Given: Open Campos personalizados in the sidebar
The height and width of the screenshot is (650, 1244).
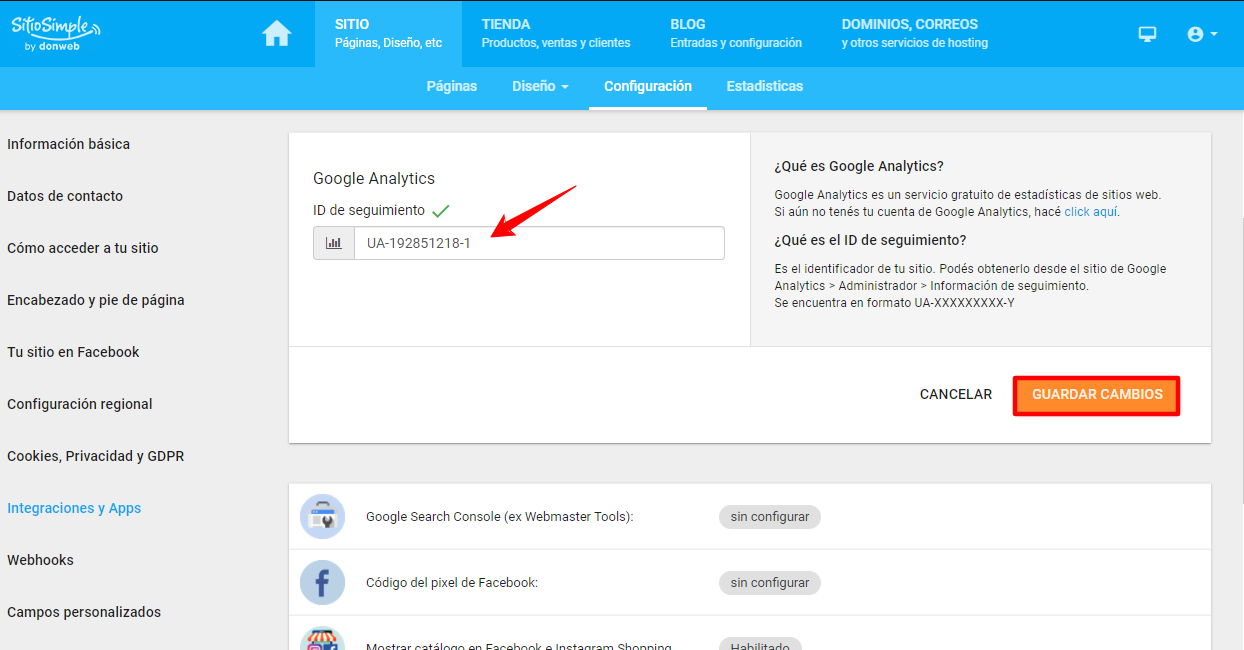Looking at the screenshot, I should tap(84, 612).
